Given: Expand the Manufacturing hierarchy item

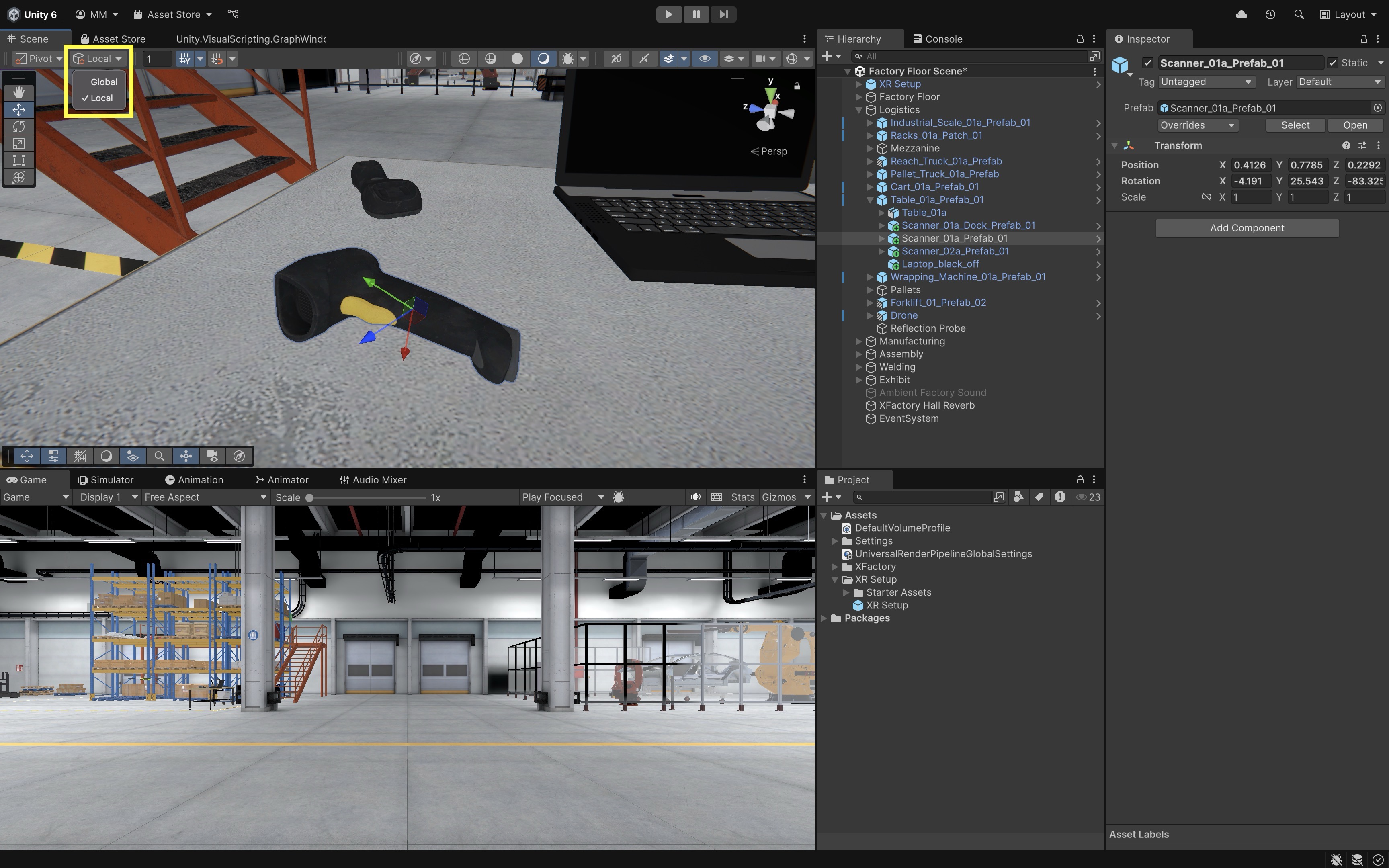Looking at the screenshot, I should pos(858,341).
